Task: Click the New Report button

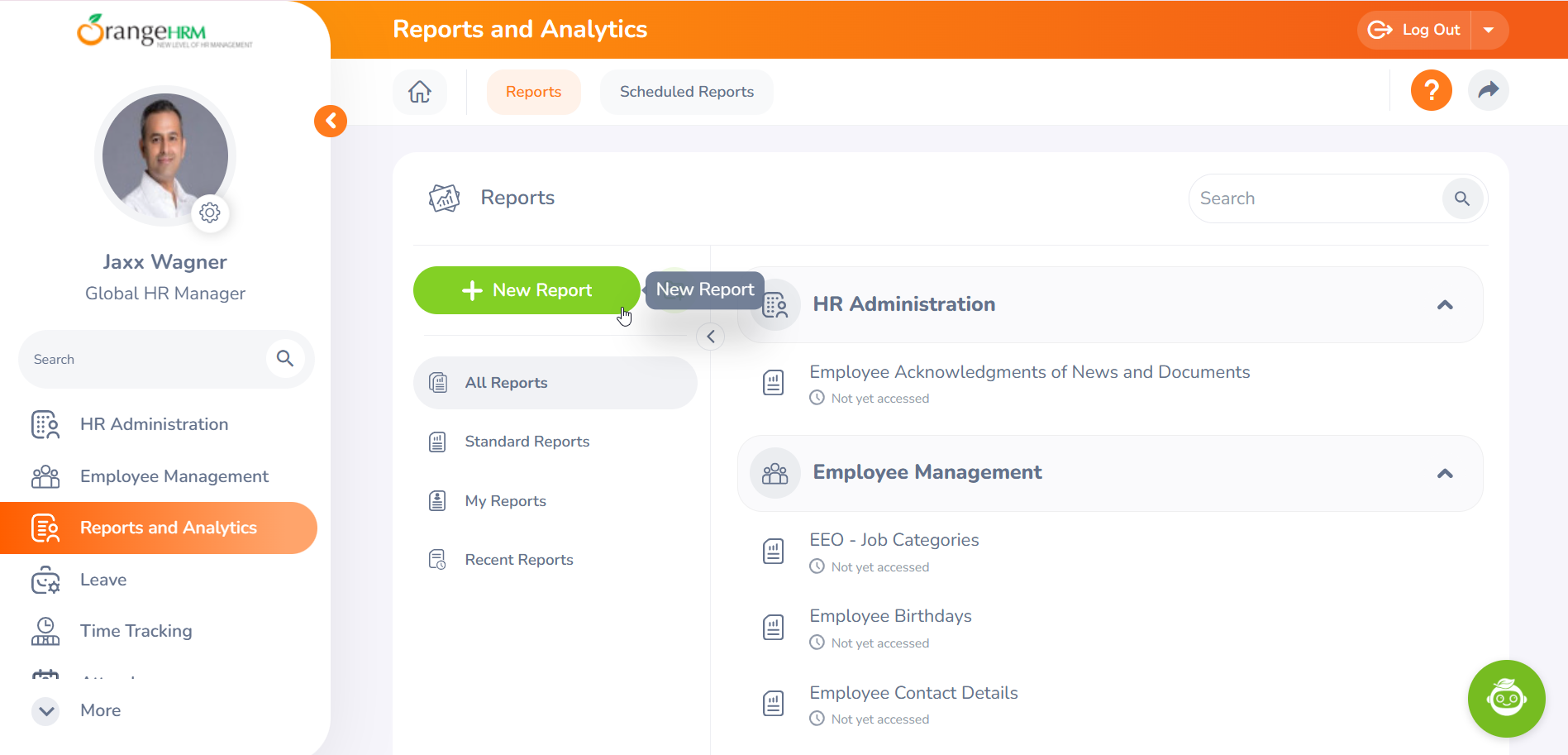Action: coord(527,290)
